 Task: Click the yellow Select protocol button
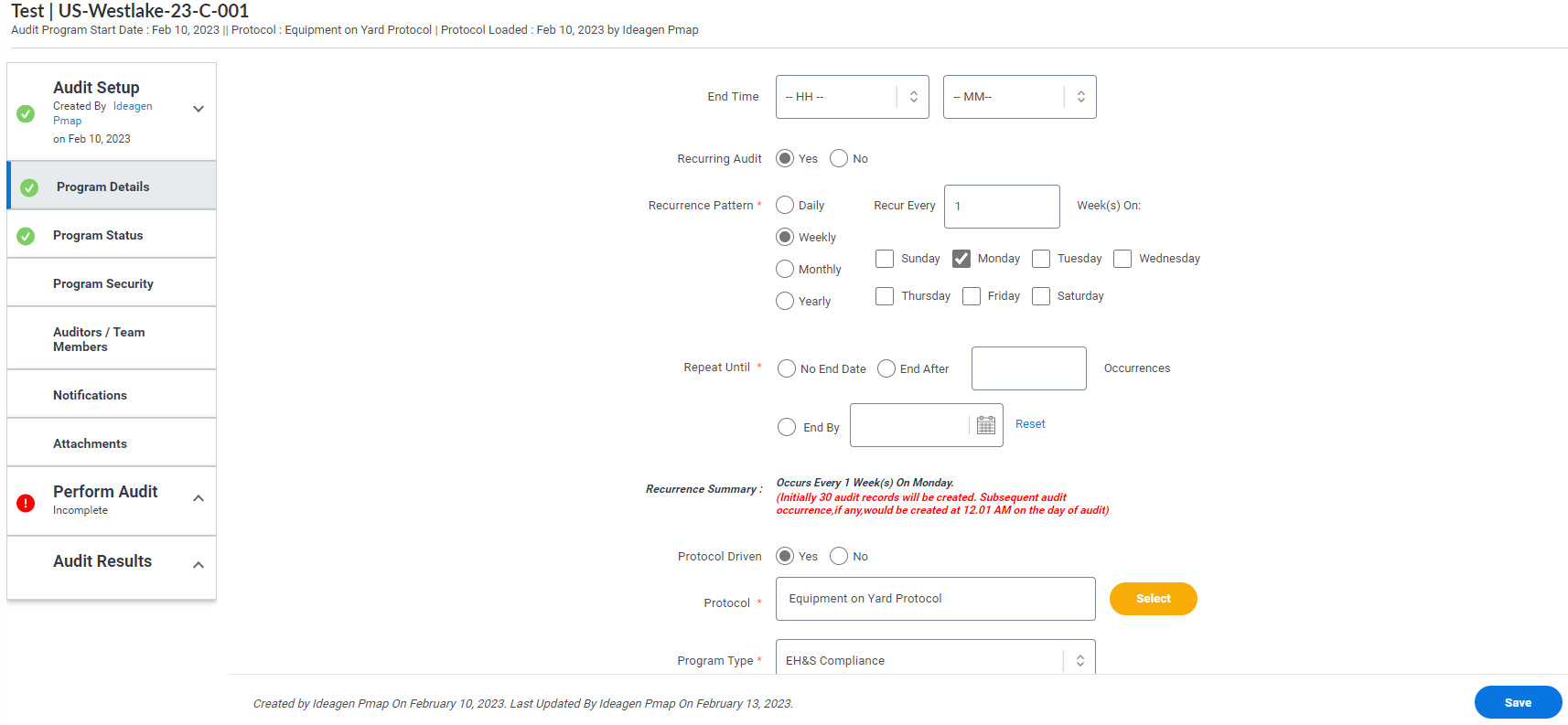[x=1153, y=599]
